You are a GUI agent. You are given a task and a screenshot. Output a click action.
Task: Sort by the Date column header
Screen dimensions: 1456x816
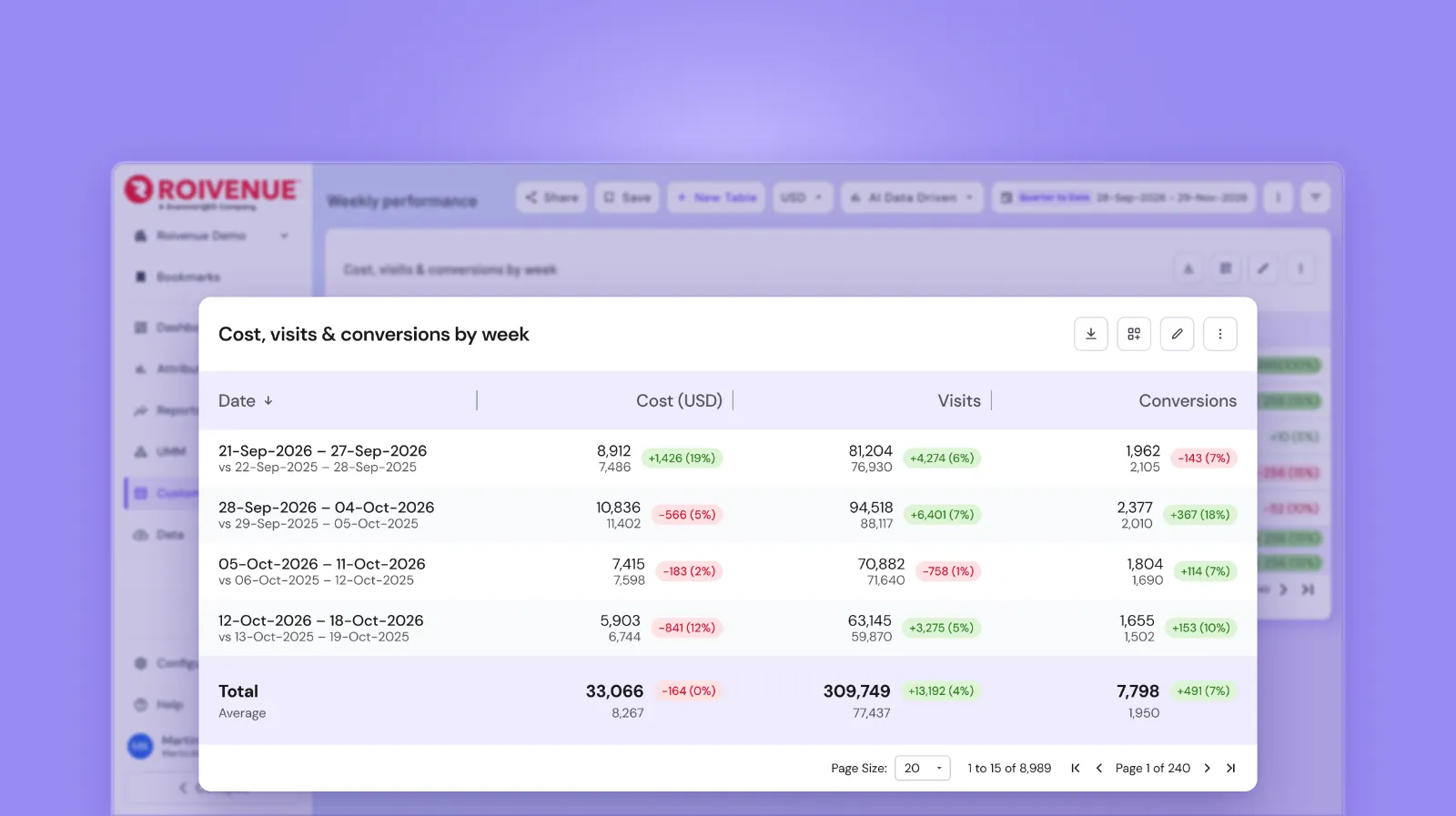pos(237,400)
